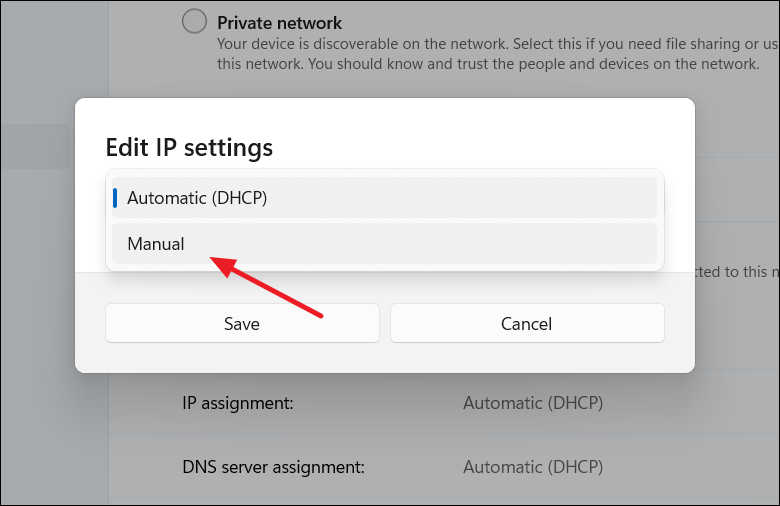Click the Private network heading label
Screen dimensions: 780x506
[279, 22]
